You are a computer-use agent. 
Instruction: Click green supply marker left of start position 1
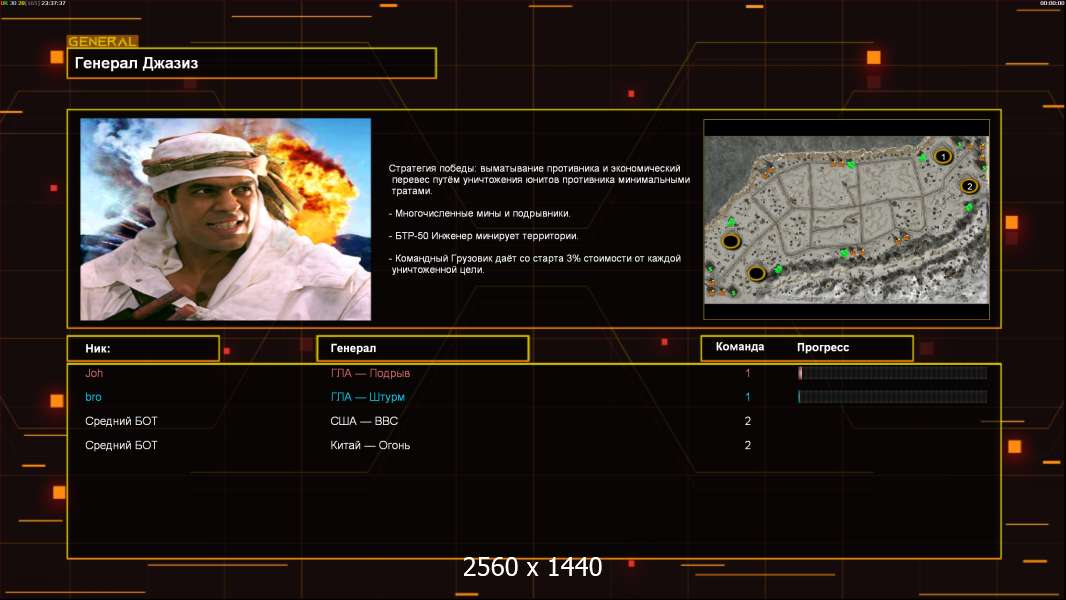click(922, 157)
